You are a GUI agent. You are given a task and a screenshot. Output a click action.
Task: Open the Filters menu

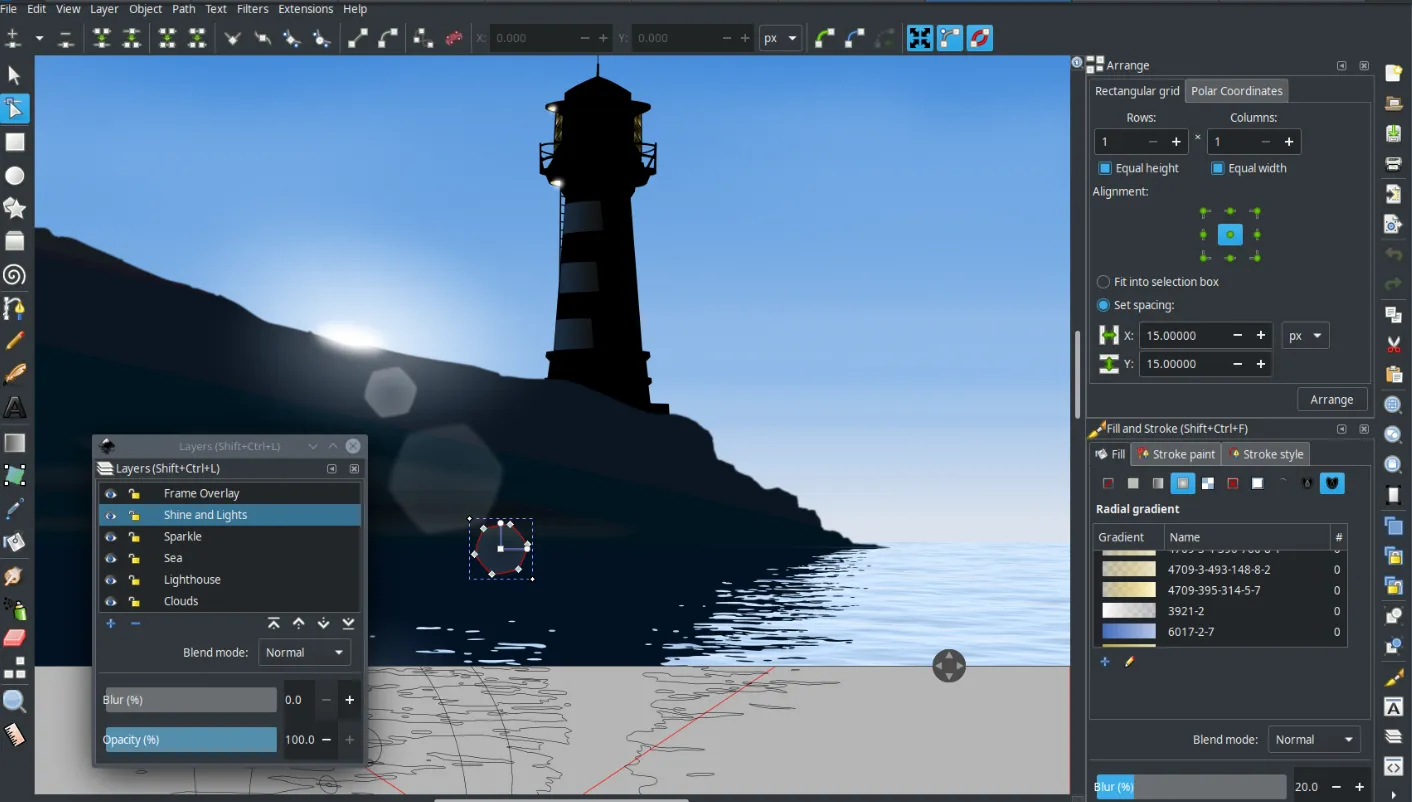pos(252,9)
